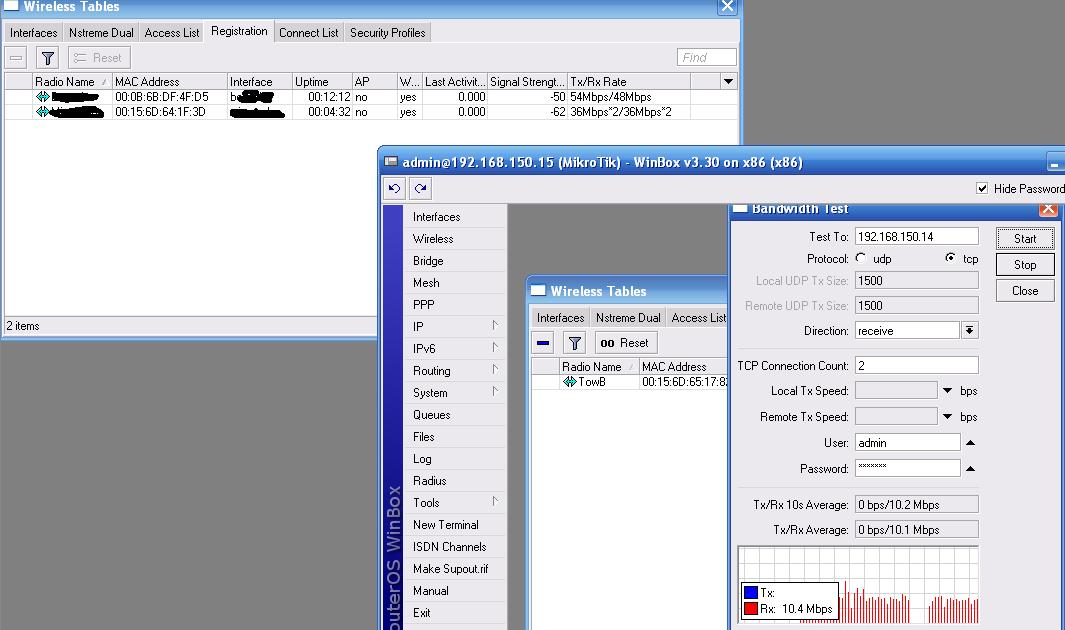The image size is (1065, 630).
Task: Click the Test To address field
Action: pos(916,236)
